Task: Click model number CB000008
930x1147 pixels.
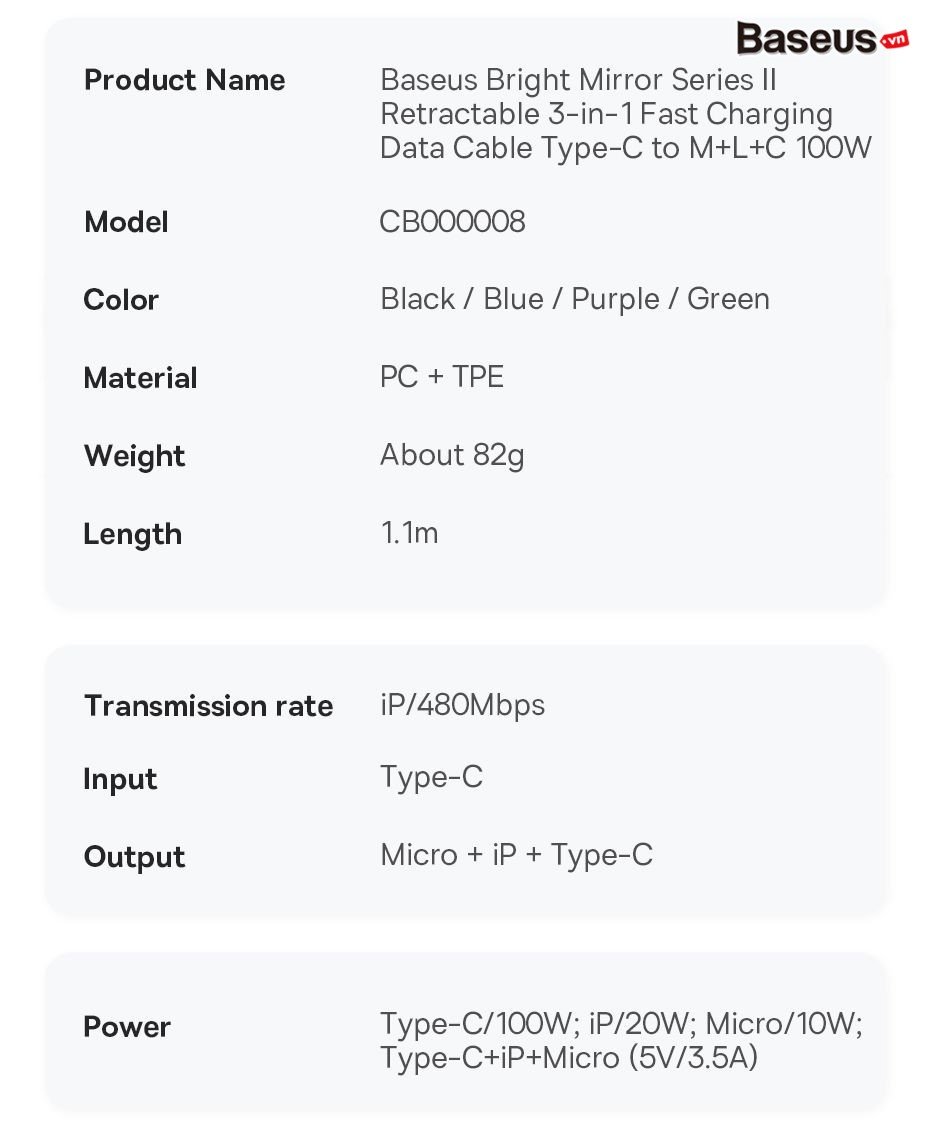Action: (452, 222)
